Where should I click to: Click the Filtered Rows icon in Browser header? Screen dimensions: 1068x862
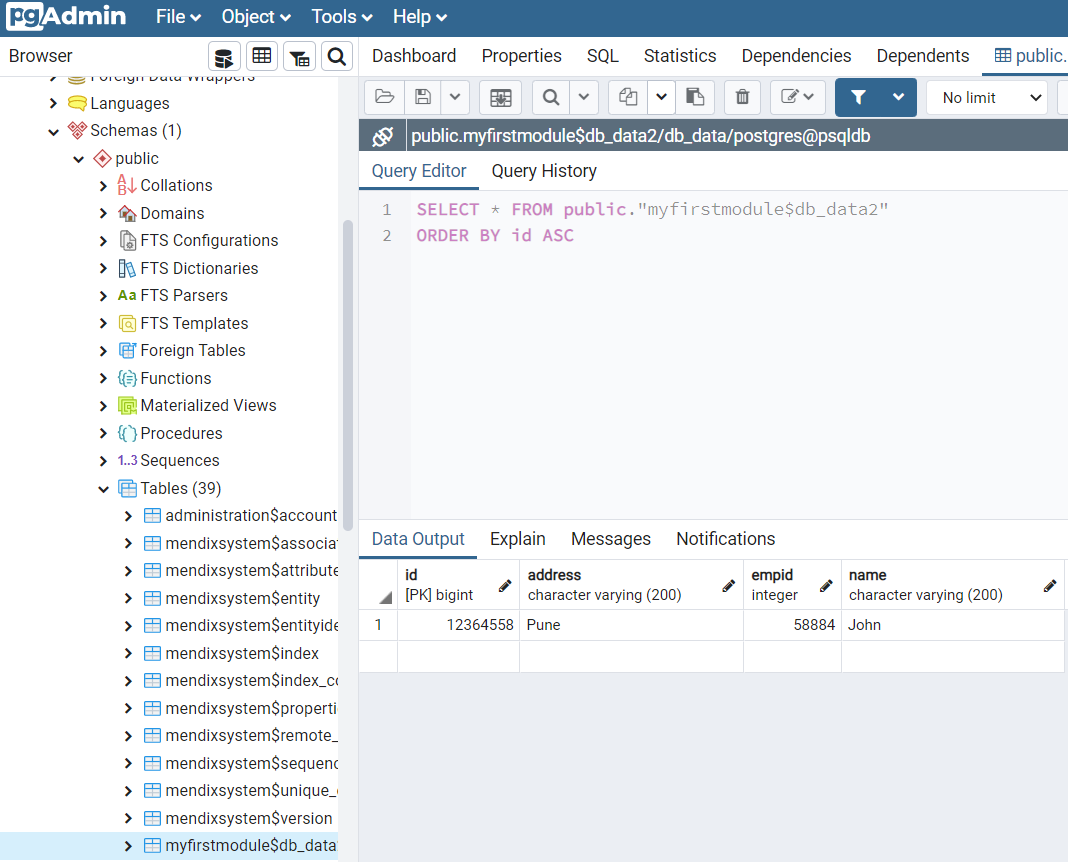pos(299,57)
